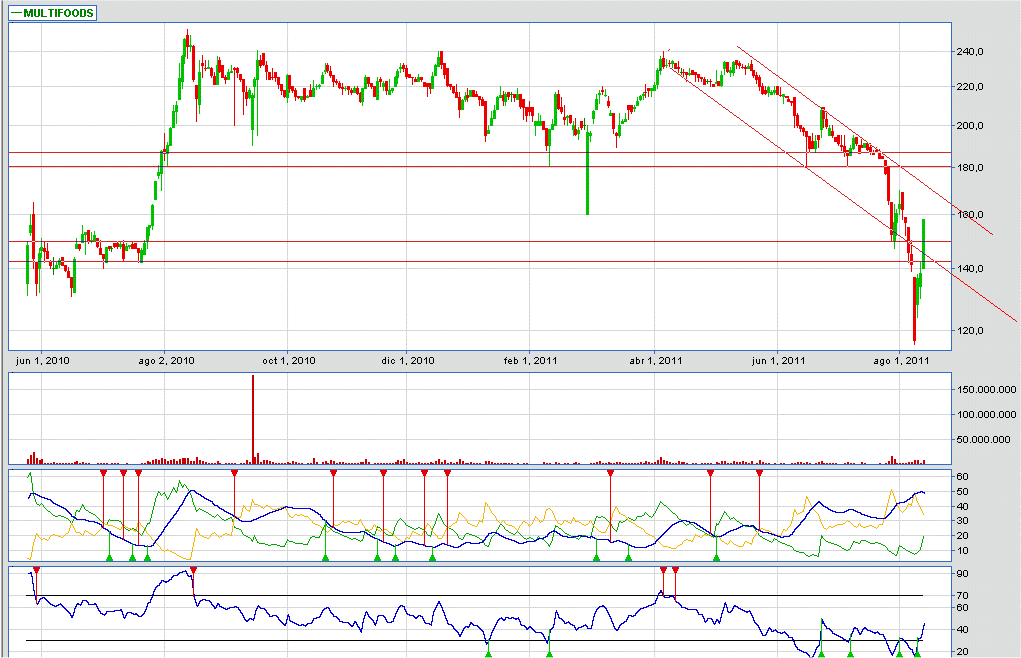Click leftmost red marker atop middle indicator panel
This screenshot has height=658, width=1021.
103,472
